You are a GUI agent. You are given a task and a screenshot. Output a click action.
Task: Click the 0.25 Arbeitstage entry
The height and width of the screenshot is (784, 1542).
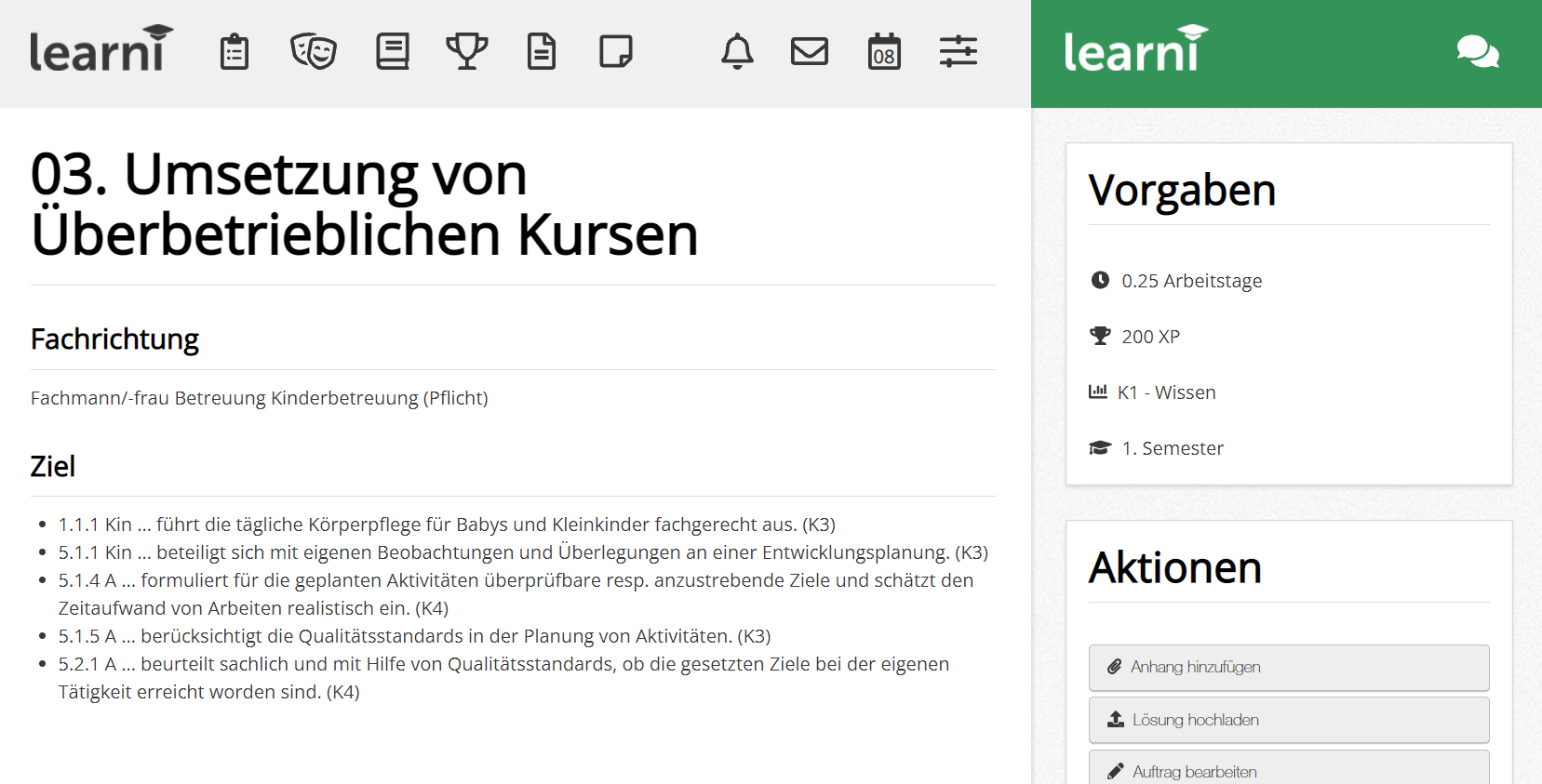[1191, 281]
